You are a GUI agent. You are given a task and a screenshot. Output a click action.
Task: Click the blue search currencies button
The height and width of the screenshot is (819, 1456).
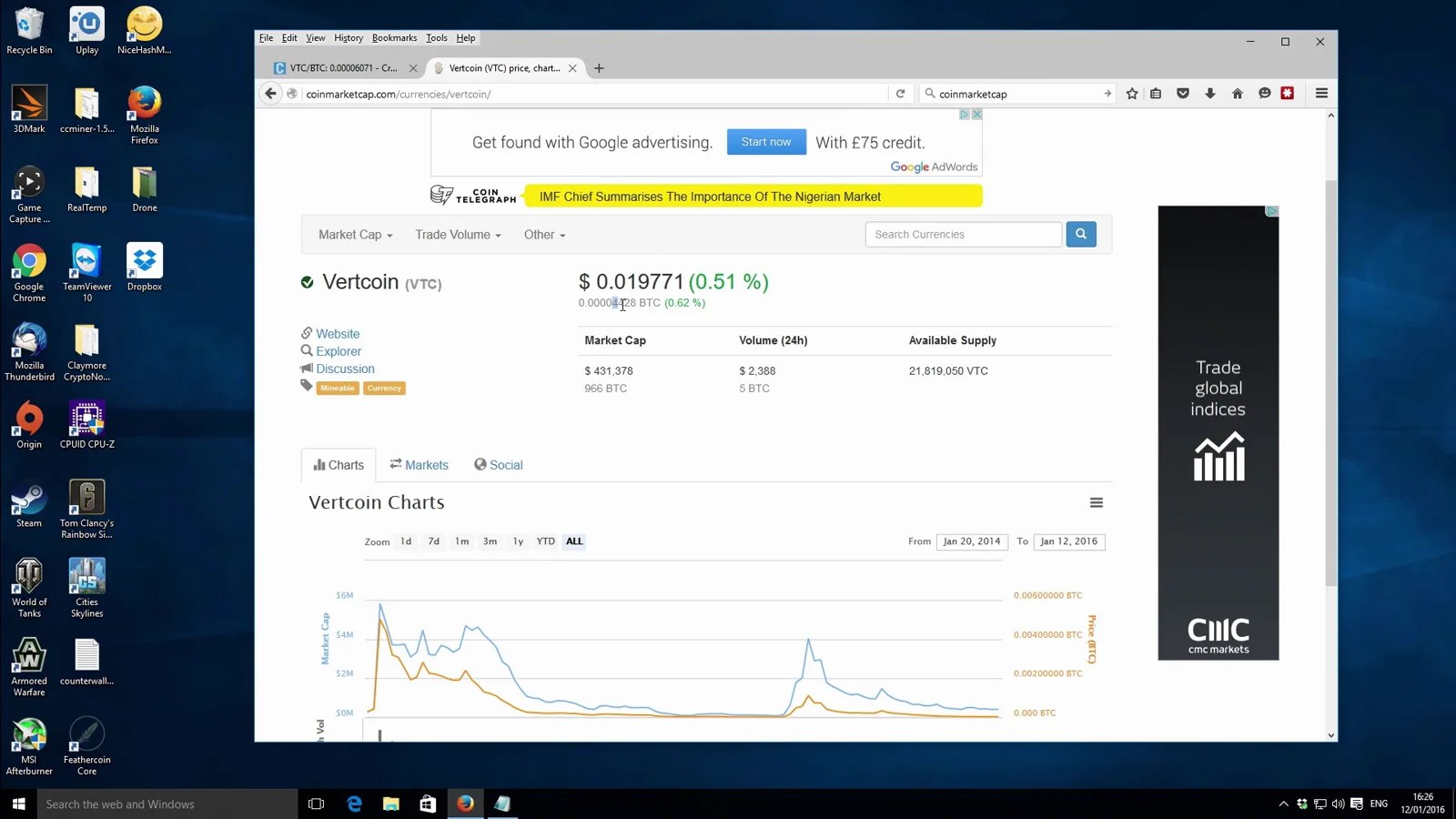1081,234
